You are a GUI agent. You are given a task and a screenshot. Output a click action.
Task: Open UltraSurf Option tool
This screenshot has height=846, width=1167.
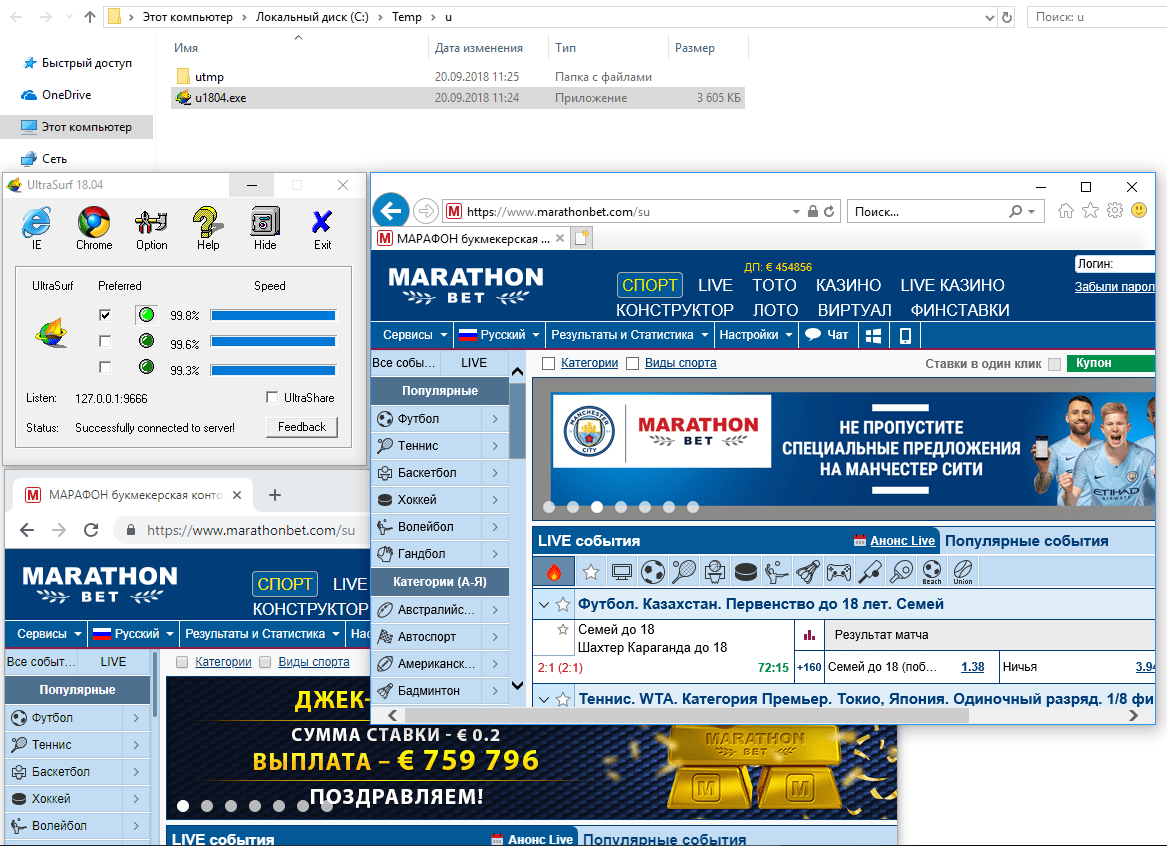point(151,227)
